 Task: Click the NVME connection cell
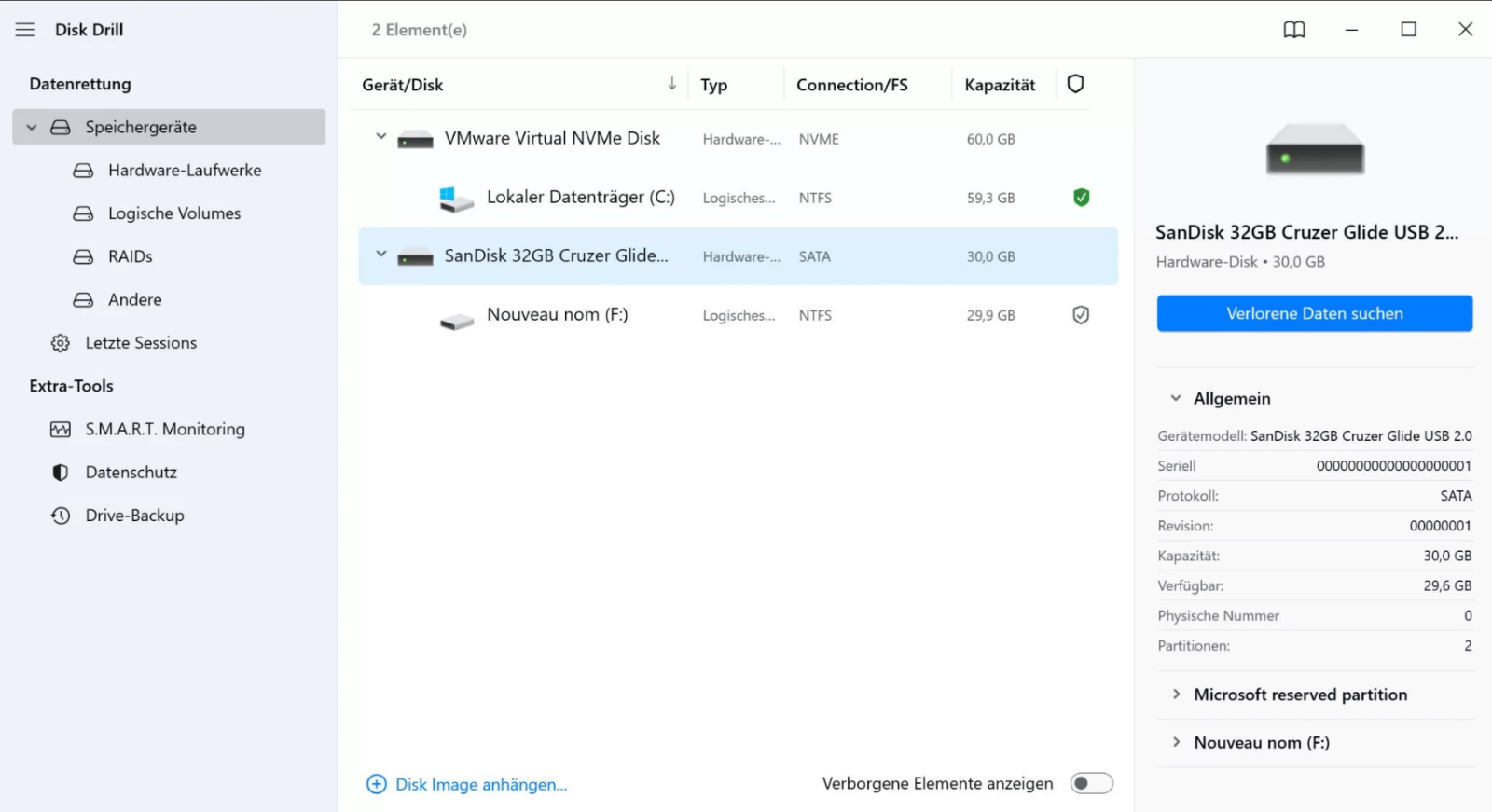[819, 139]
